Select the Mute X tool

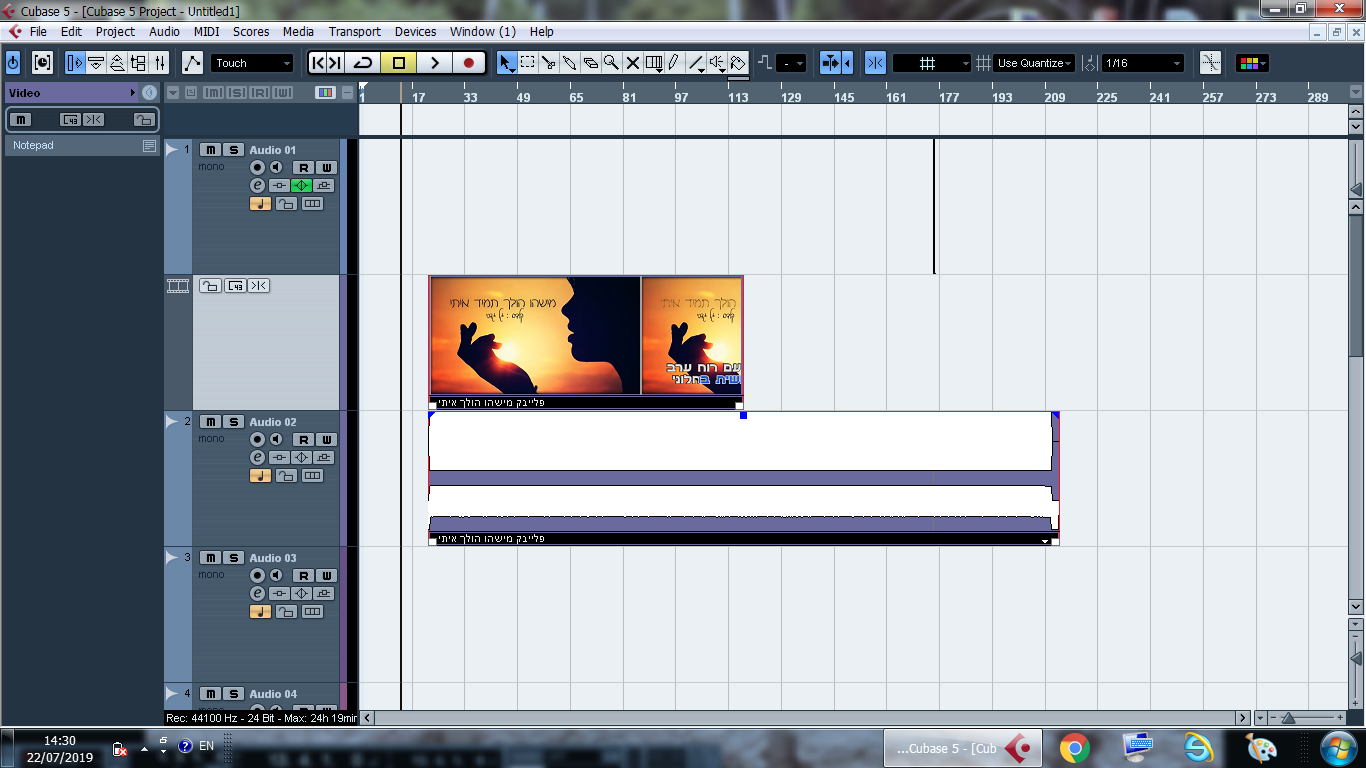pos(632,63)
